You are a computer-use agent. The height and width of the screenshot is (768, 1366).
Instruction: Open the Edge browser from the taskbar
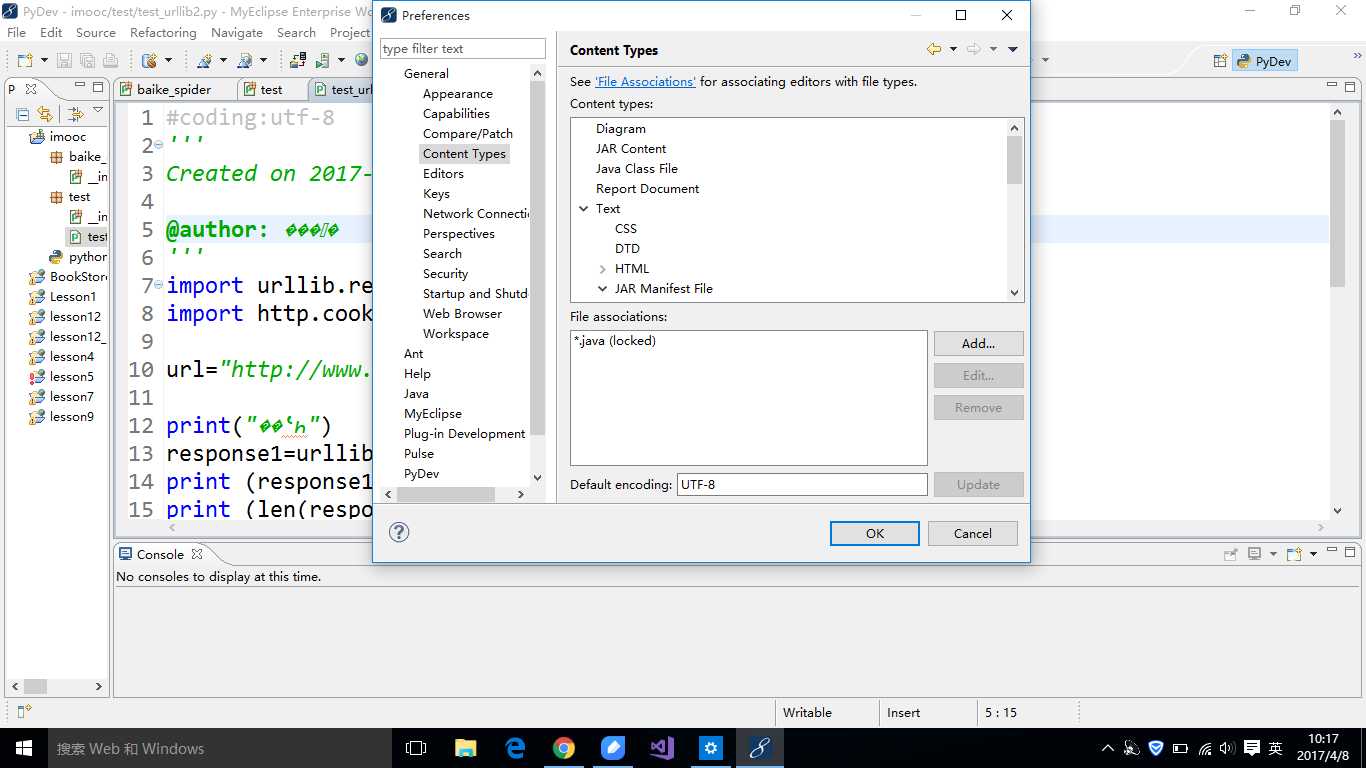(515, 748)
